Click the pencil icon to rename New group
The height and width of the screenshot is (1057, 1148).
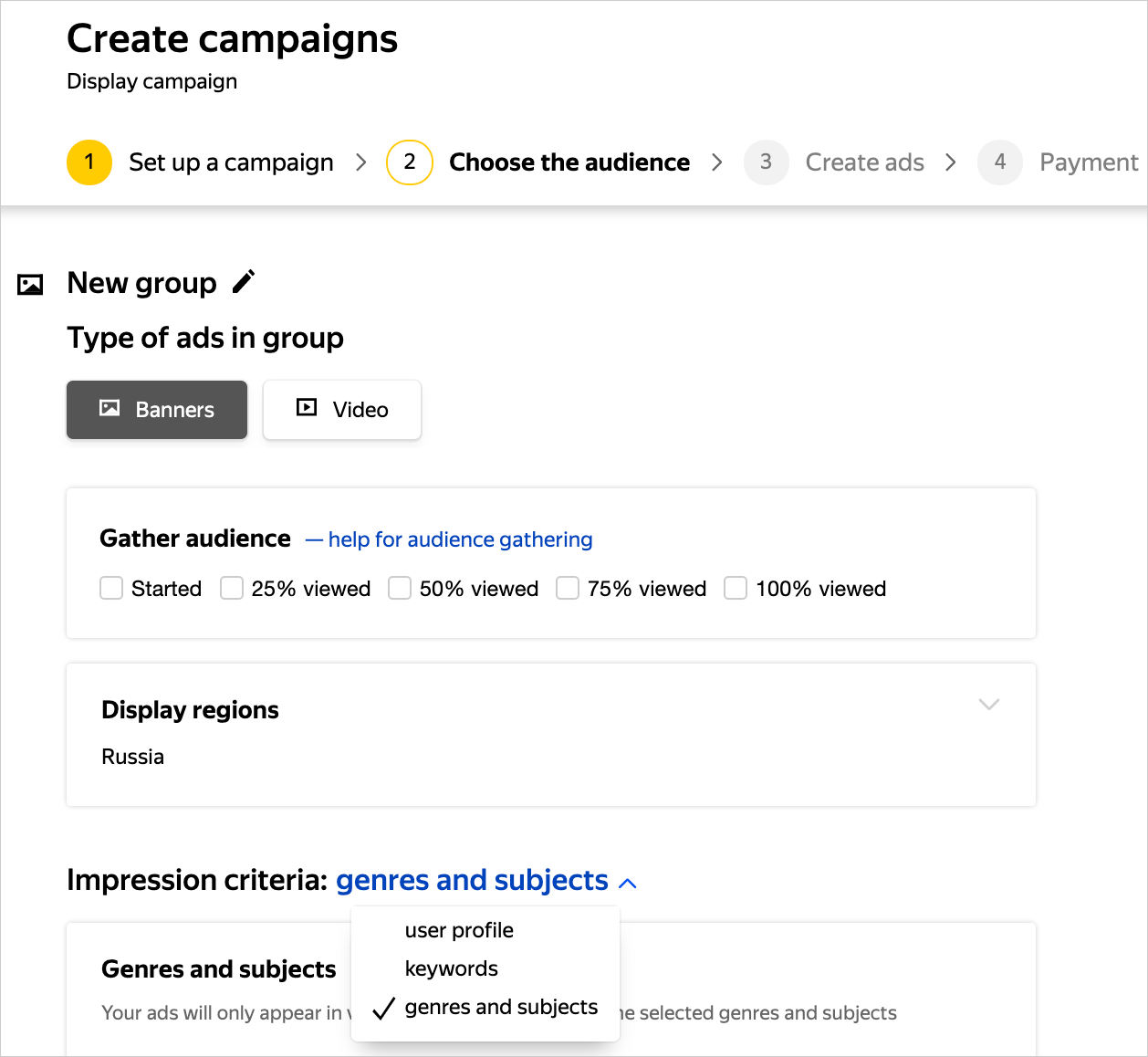pyautogui.click(x=244, y=282)
